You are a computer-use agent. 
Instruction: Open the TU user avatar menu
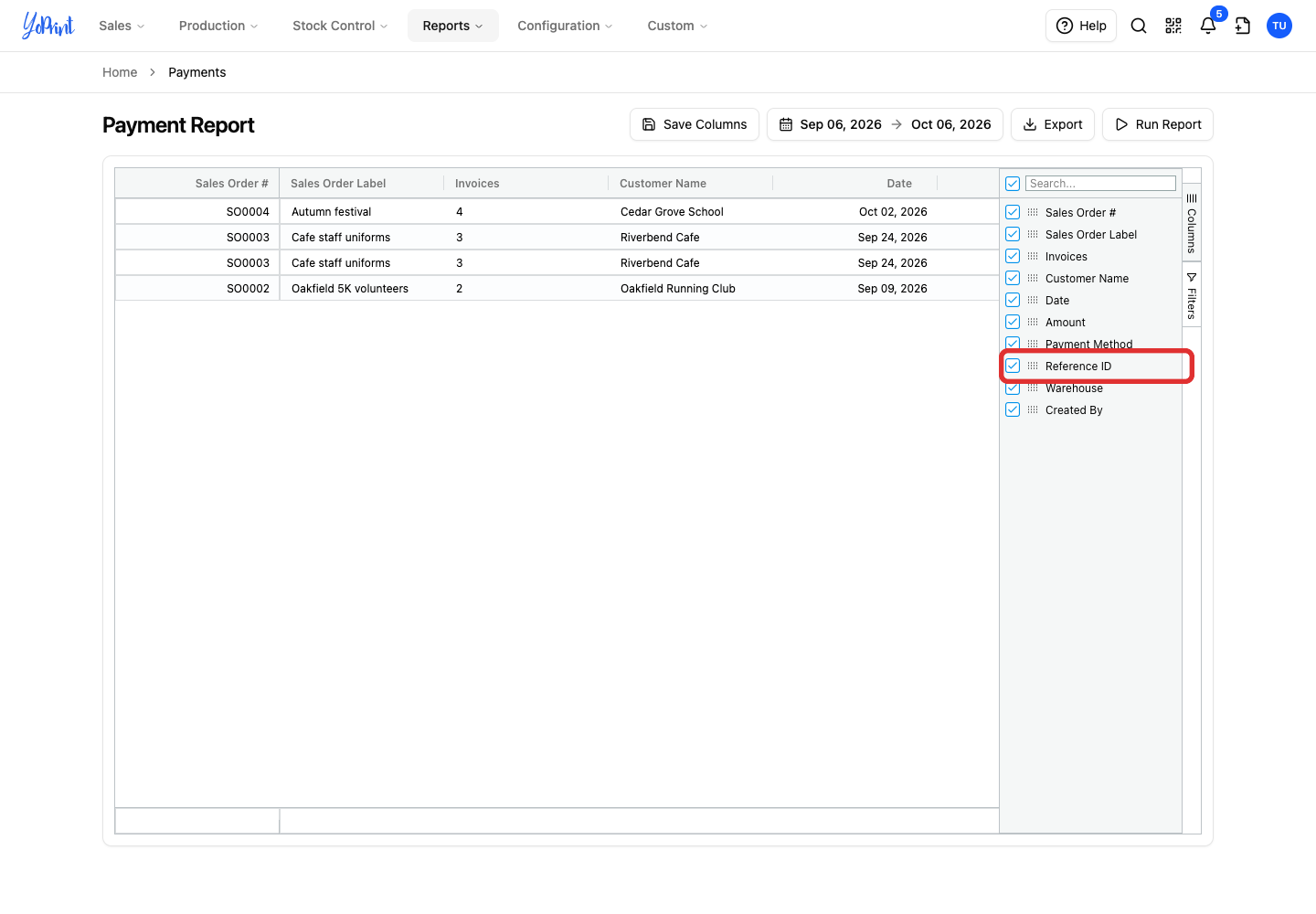[x=1279, y=26]
